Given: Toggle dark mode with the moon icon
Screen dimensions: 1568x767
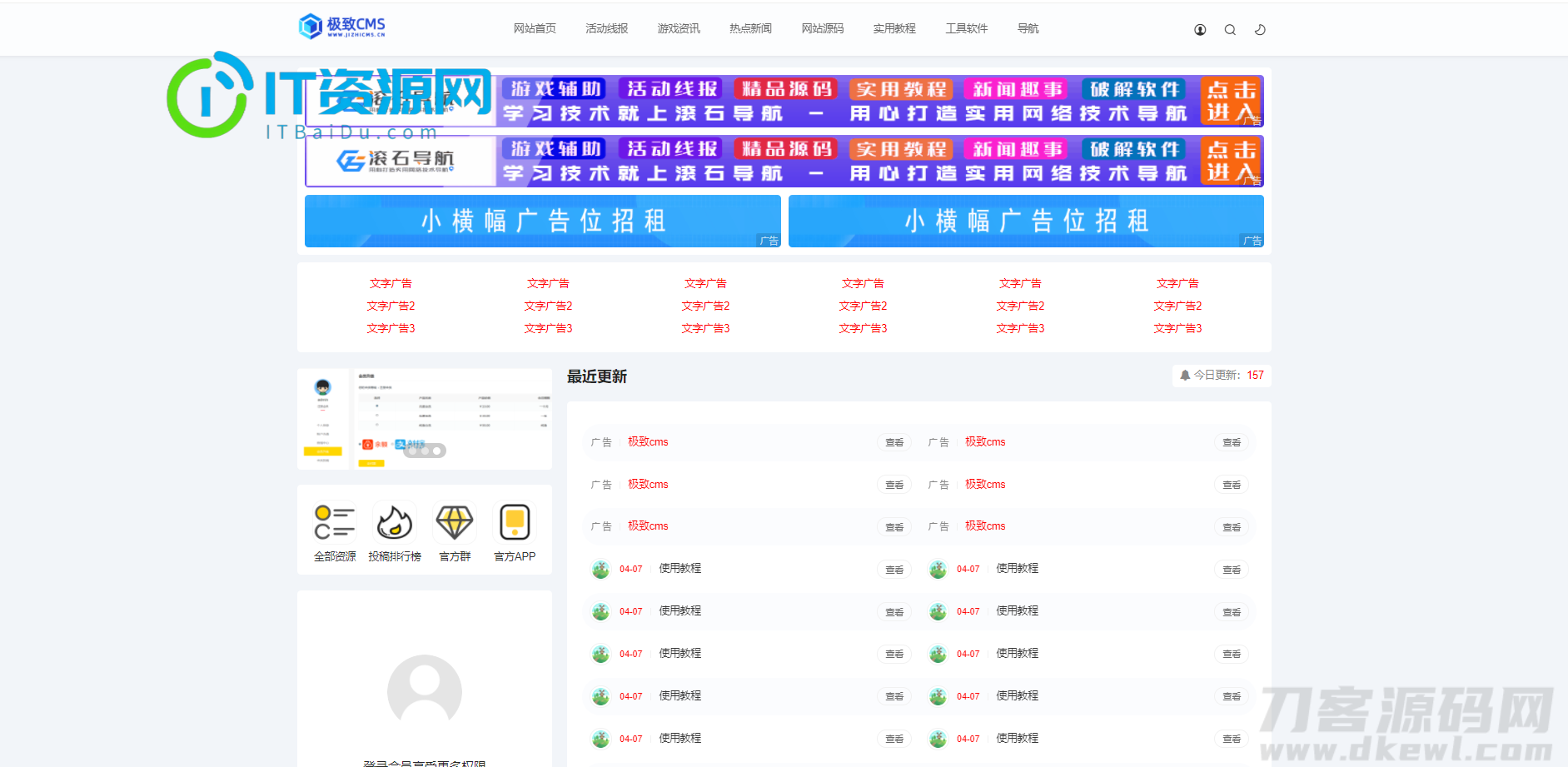Looking at the screenshot, I should pyautogui.click(x=1260, y=30).
